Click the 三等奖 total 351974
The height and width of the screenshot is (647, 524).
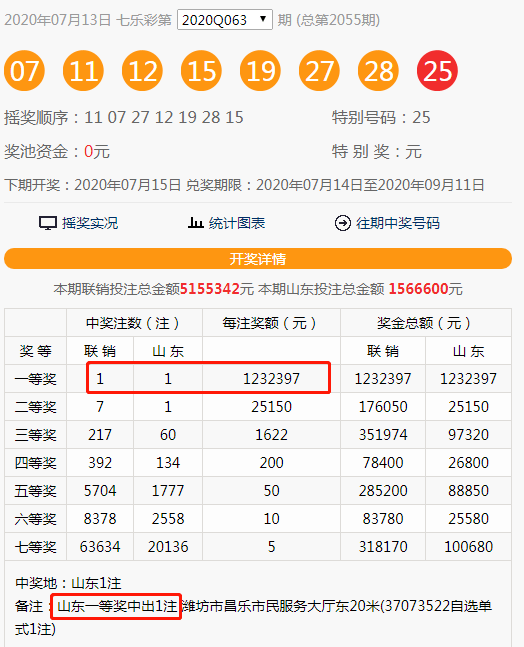pos(383,435)
